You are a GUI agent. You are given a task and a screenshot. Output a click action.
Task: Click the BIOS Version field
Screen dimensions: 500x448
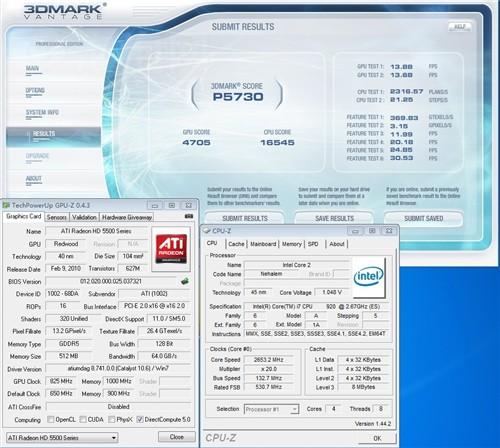point(111,281)
